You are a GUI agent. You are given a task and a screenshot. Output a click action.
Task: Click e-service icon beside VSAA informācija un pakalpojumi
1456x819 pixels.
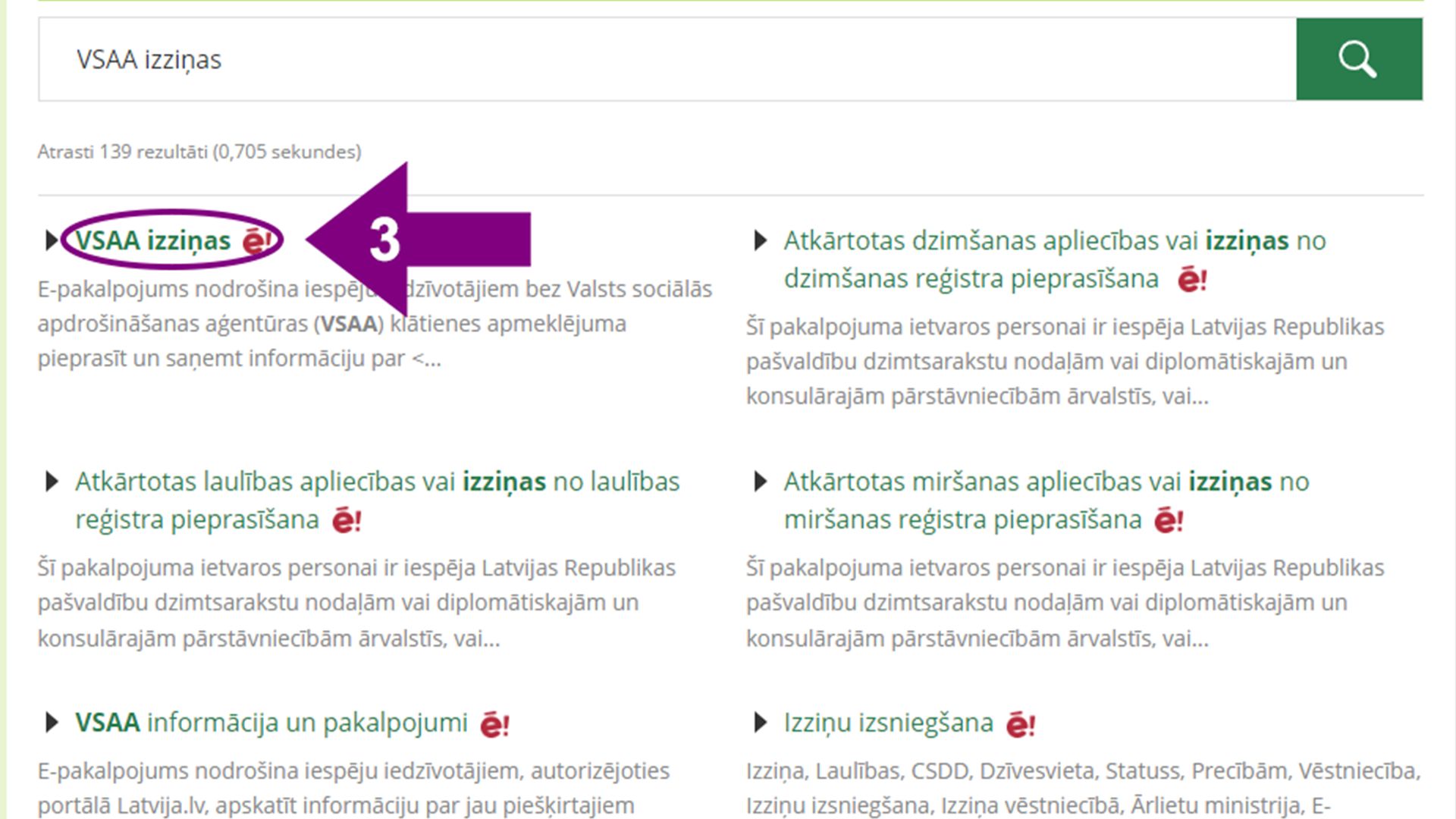(495, 724)
